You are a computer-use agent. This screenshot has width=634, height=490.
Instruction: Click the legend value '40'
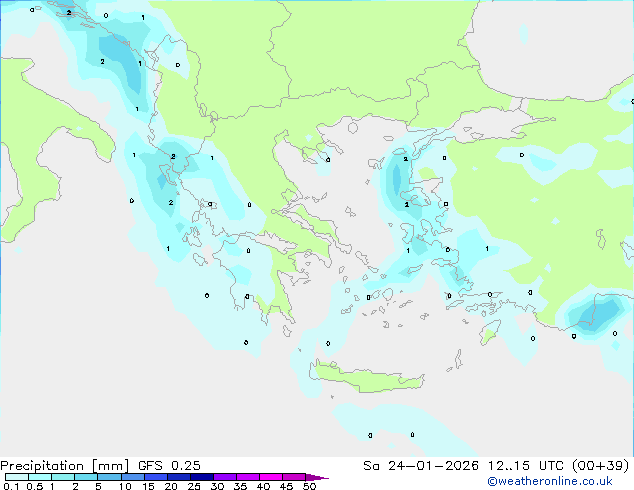[263, 486]
